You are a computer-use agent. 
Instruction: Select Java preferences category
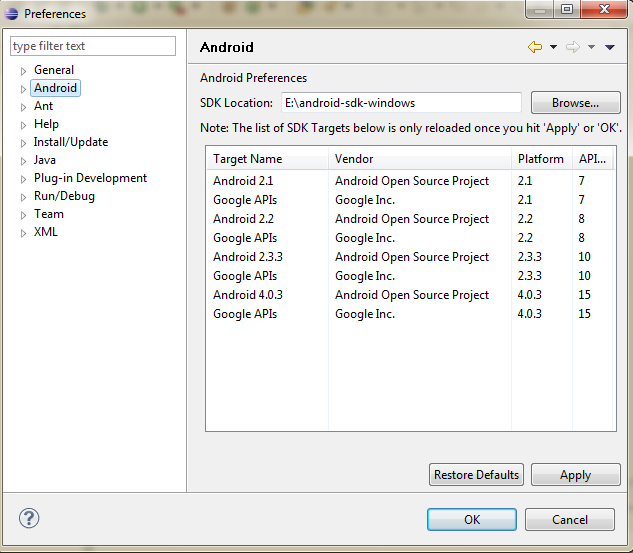(x=44, y=160)
